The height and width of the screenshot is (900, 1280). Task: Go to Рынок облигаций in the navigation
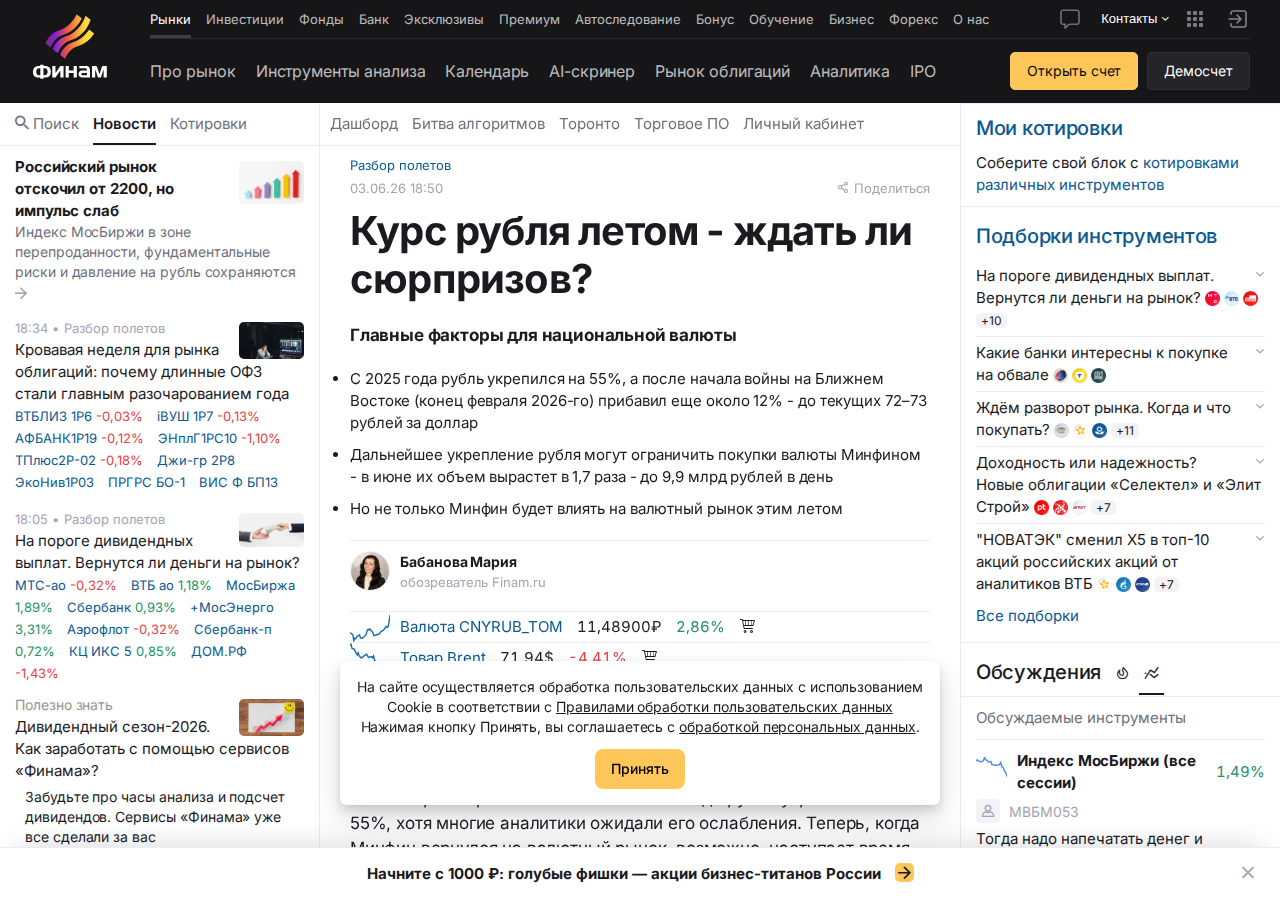point(723,71)
